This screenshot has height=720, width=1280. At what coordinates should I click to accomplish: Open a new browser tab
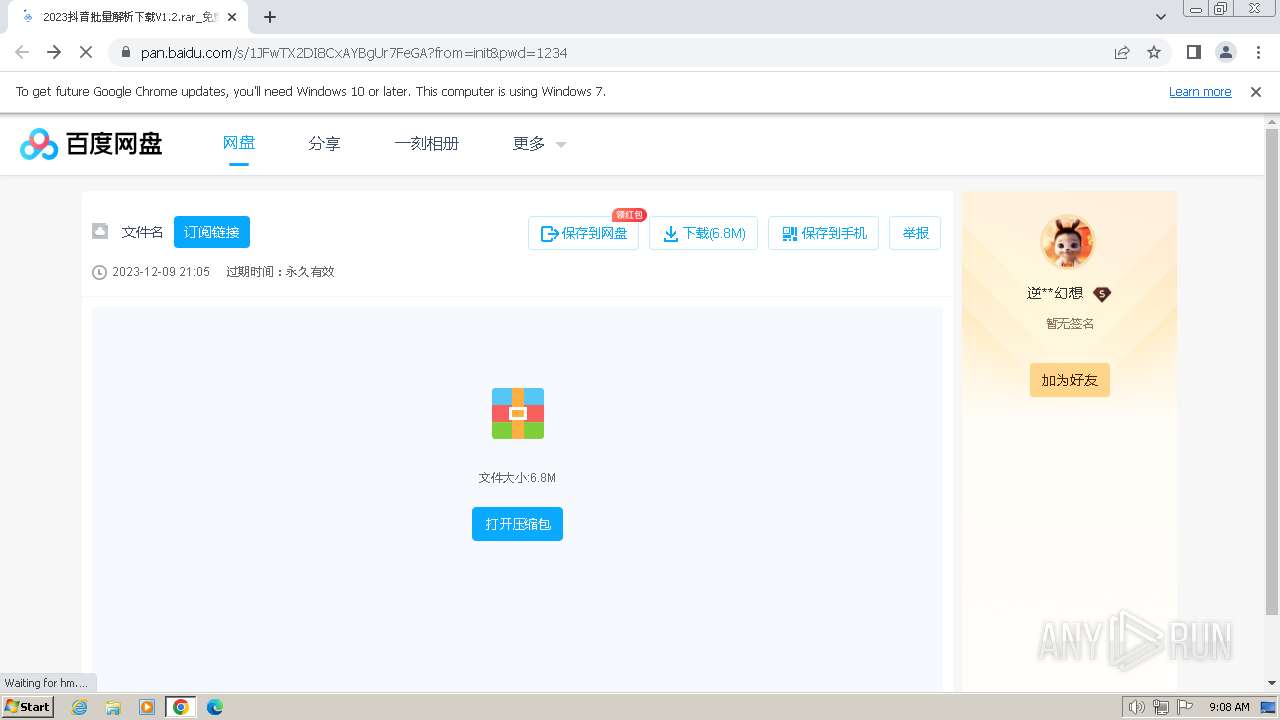pyautogui.click(x=270, y=17)
